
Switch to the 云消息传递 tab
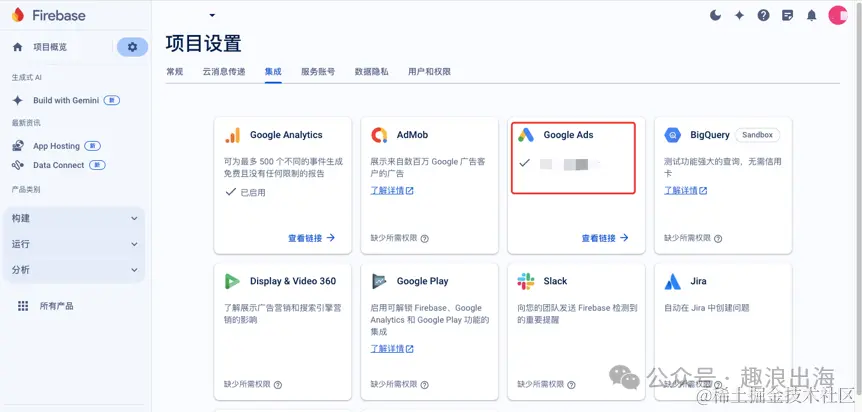(x=224, y=72)
